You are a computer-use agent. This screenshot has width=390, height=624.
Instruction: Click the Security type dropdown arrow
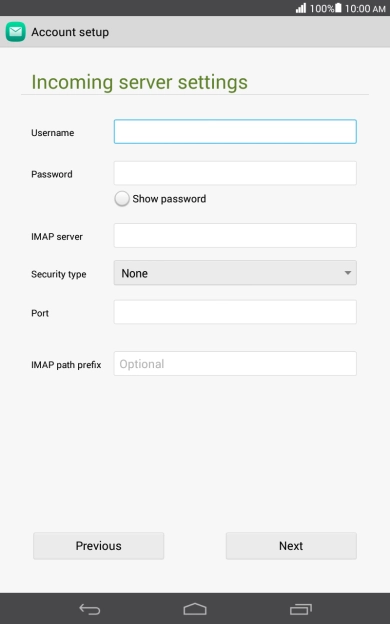pyautogui.click(x=347, y=273)
